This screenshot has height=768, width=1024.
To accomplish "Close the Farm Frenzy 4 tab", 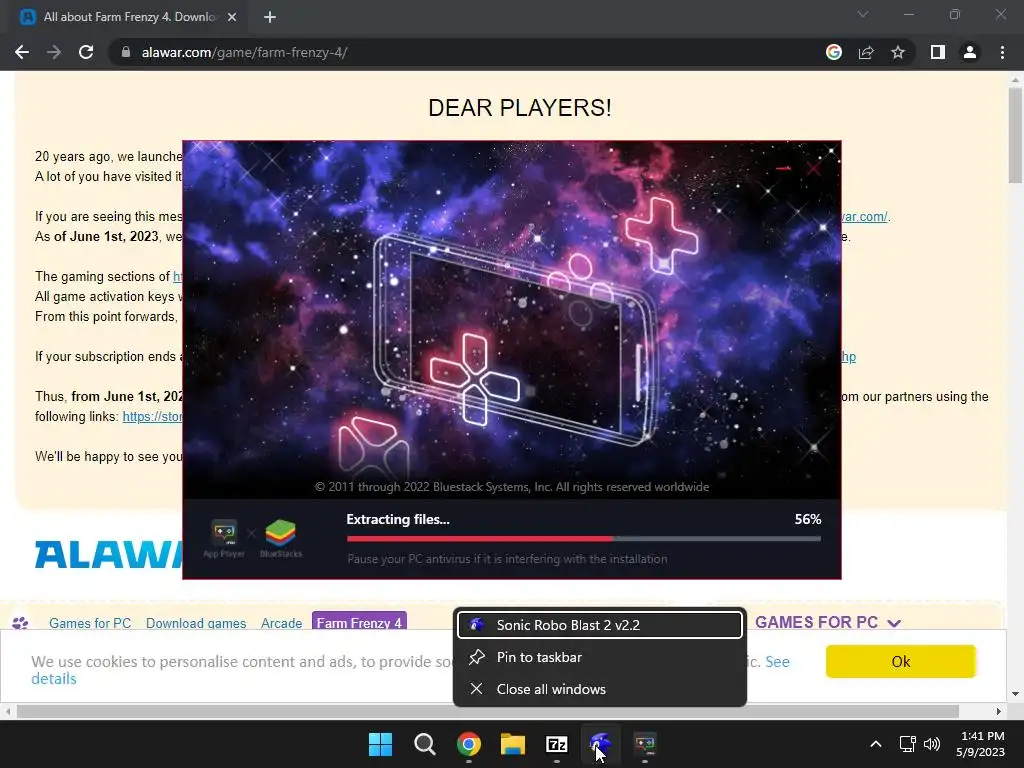I will (x=232, y=17).
